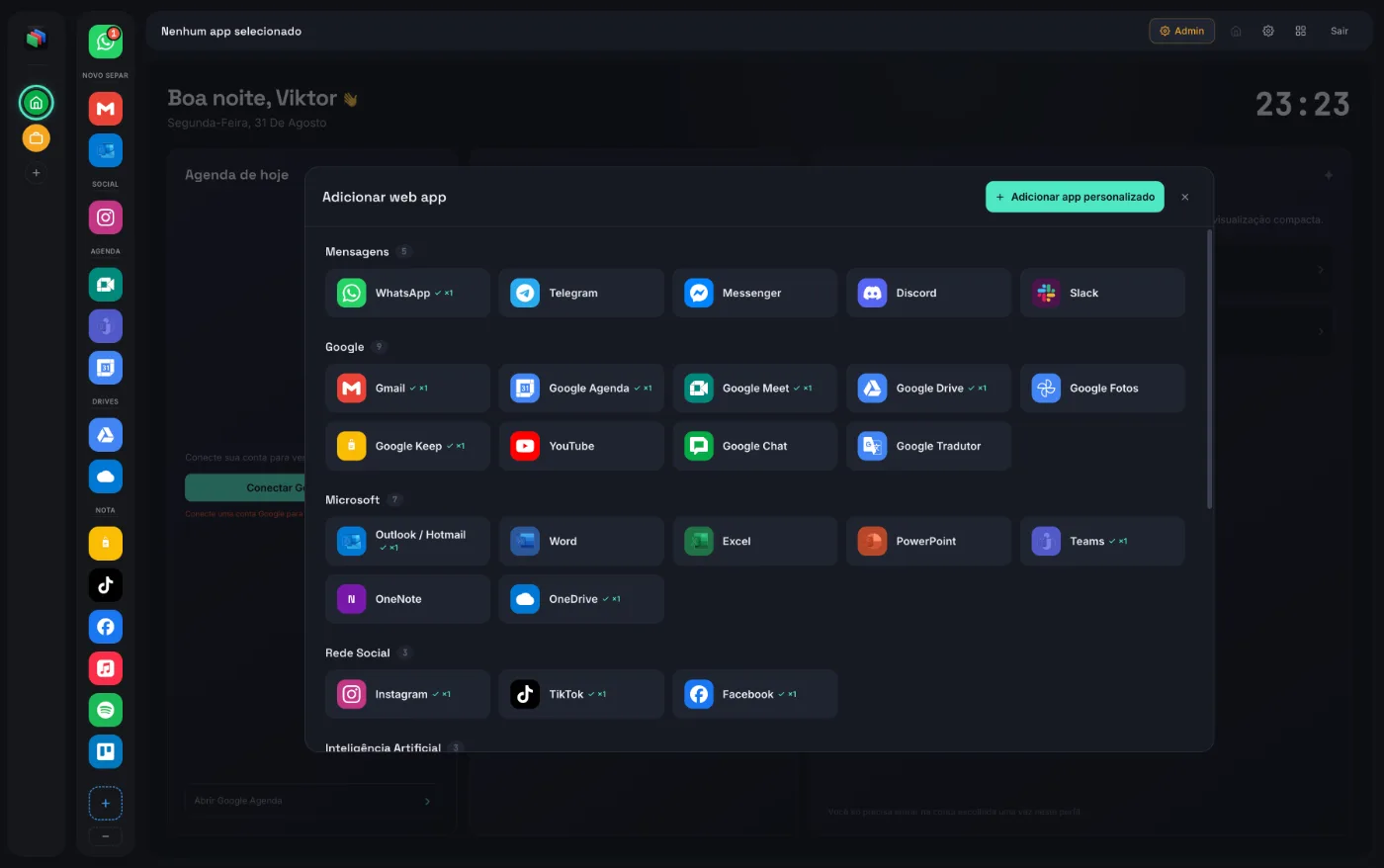Open settings gear in the top bar

pyautogui.click(x=1268, y=32)
